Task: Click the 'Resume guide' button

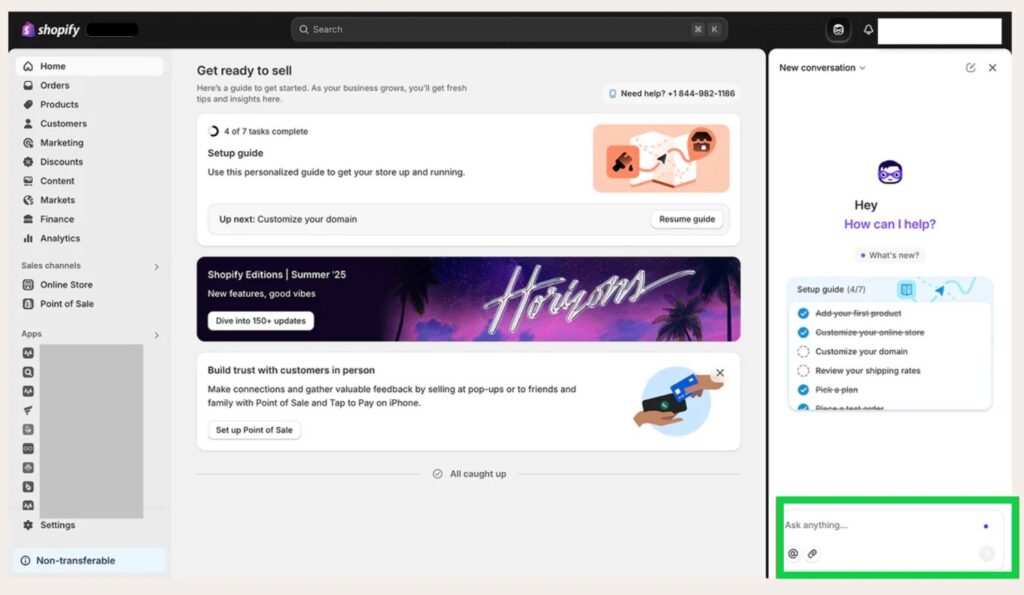Action: pyautogui.click(x=687, y=219)
